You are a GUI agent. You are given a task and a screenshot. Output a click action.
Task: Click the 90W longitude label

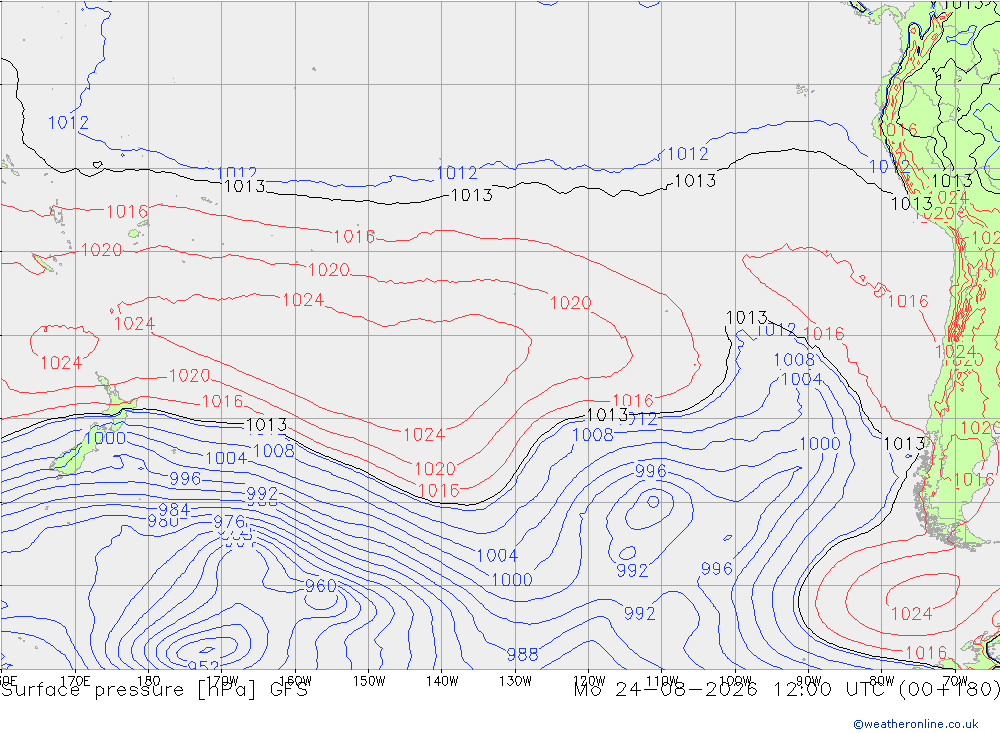809,681
